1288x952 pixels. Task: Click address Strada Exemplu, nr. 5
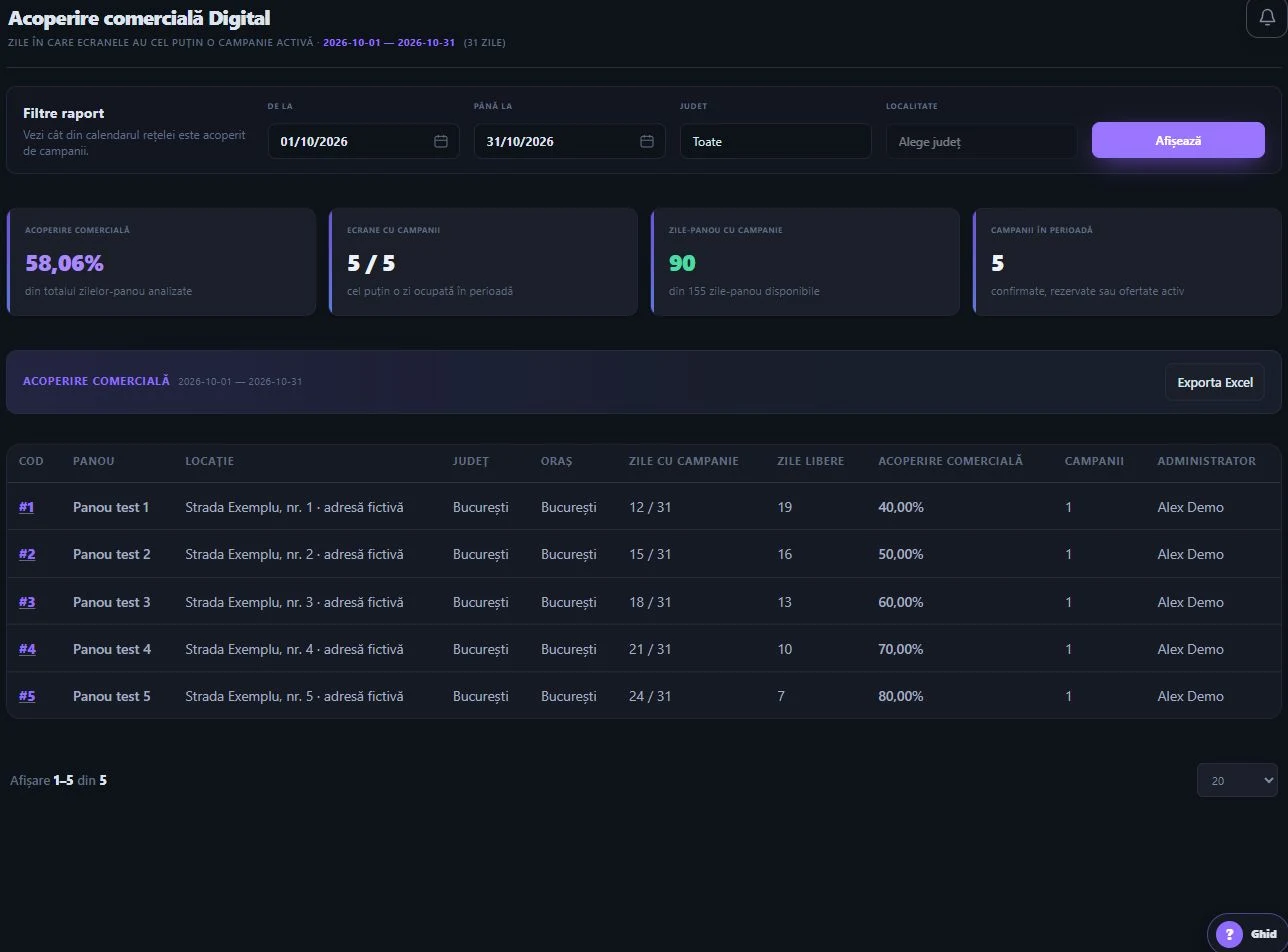click(x=294, y=696)
